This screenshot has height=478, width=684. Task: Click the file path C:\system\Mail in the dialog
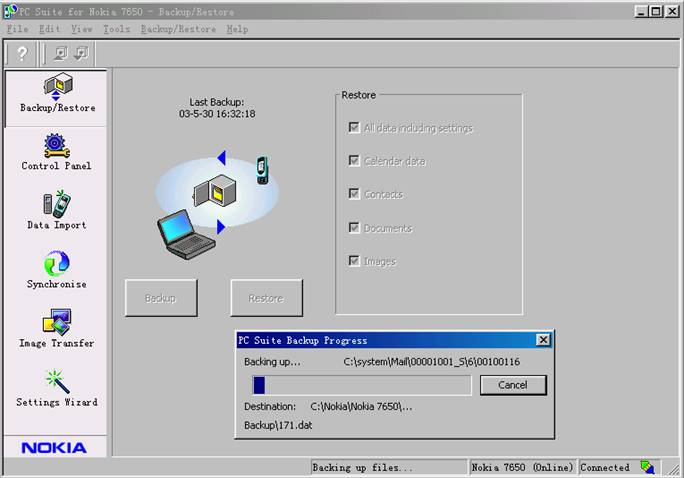pos(431,362)
